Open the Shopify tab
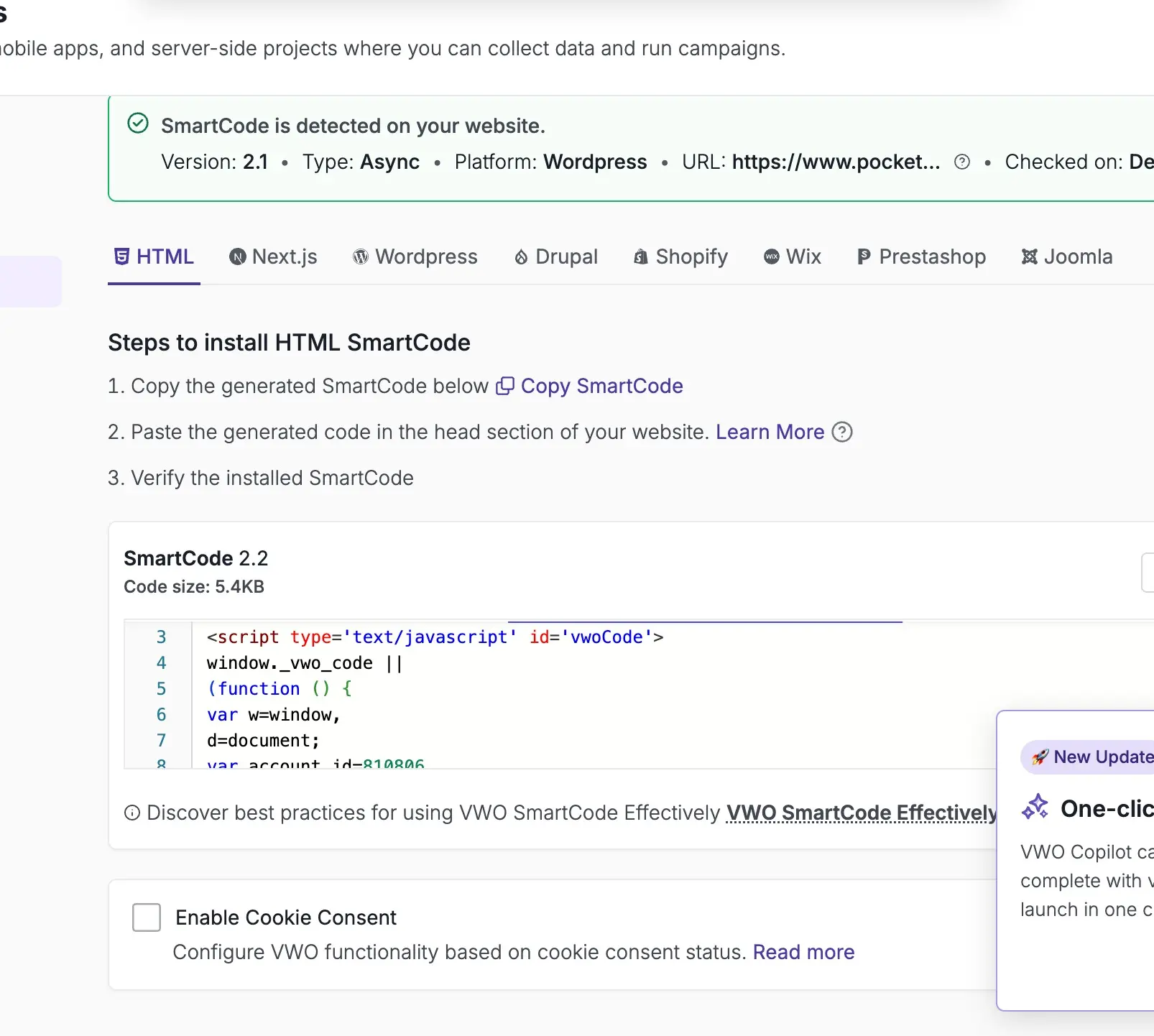Screen dimensions: 1154x1036 680,257
